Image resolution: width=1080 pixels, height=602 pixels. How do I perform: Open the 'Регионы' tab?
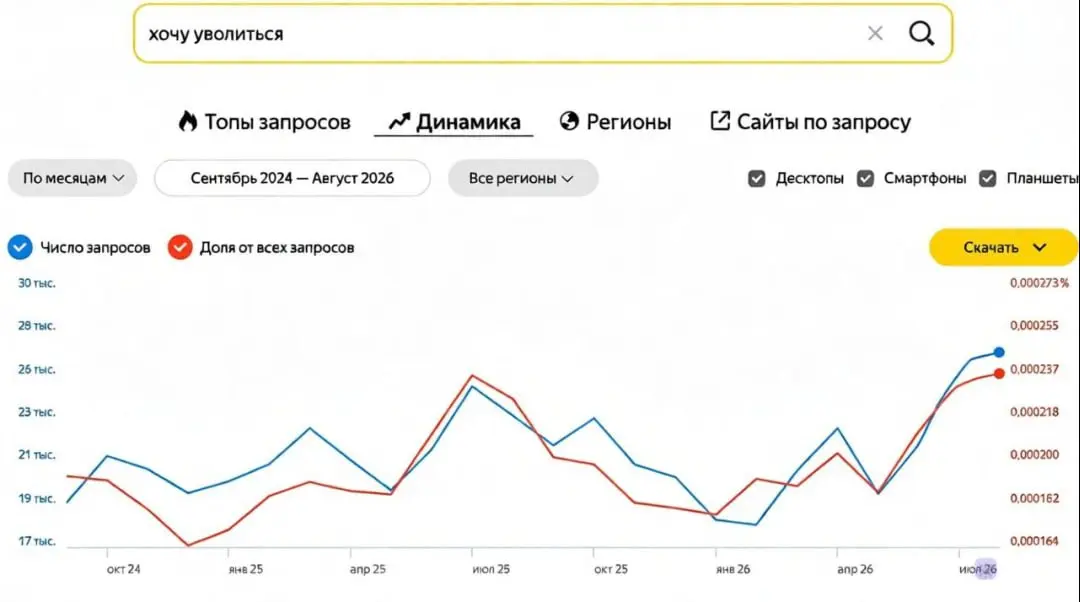[615, 122]
